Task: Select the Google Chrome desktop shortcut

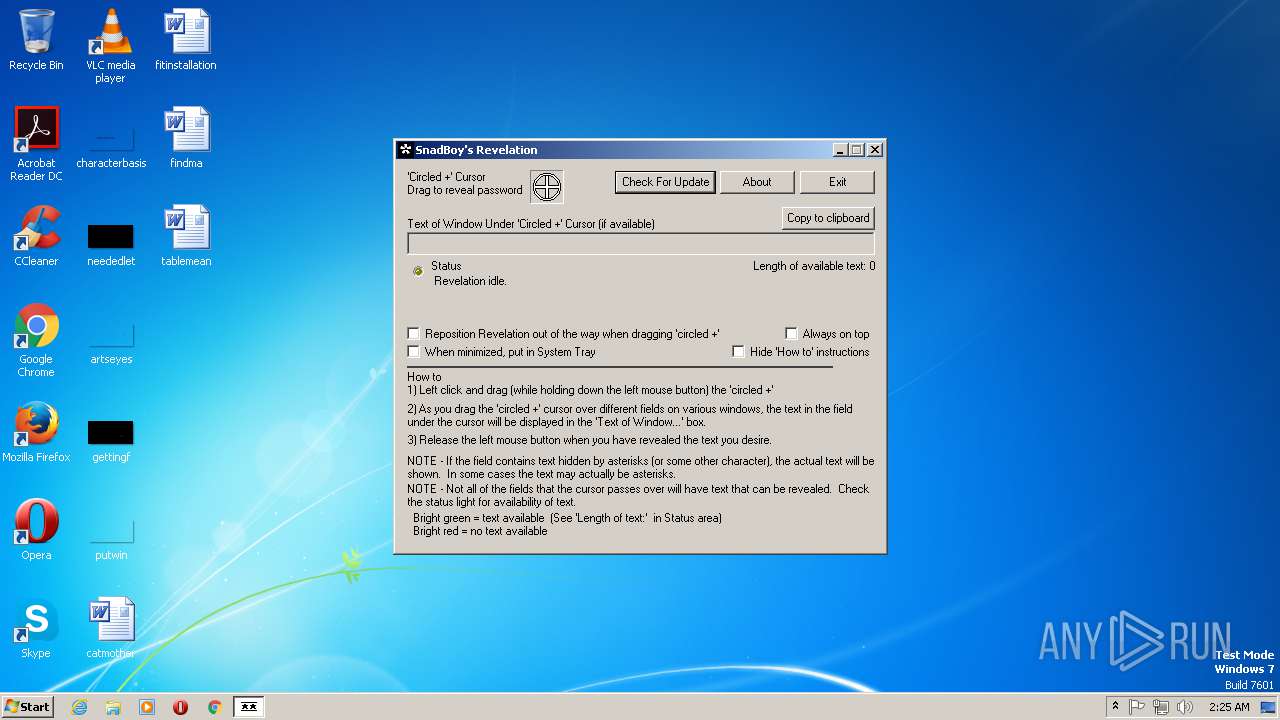Action: click(x=36, y=340)
